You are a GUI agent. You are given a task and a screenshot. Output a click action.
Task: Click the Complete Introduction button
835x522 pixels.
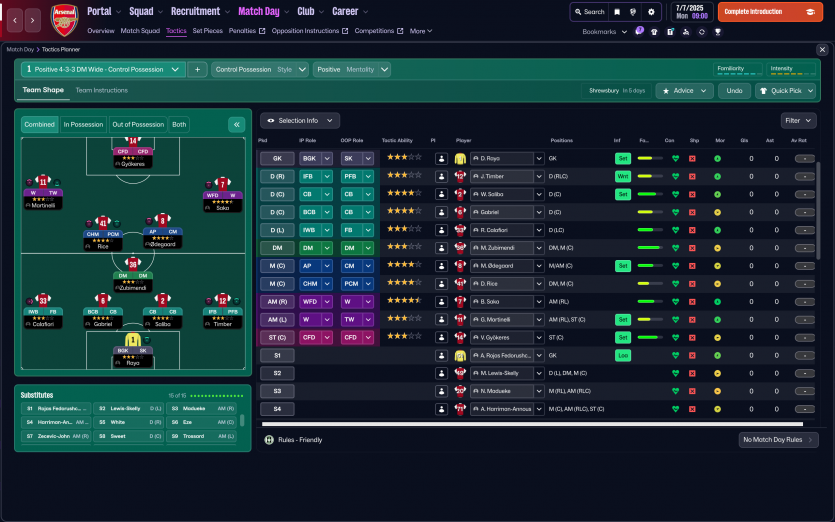pyautogui.click(x=770, y=12)
